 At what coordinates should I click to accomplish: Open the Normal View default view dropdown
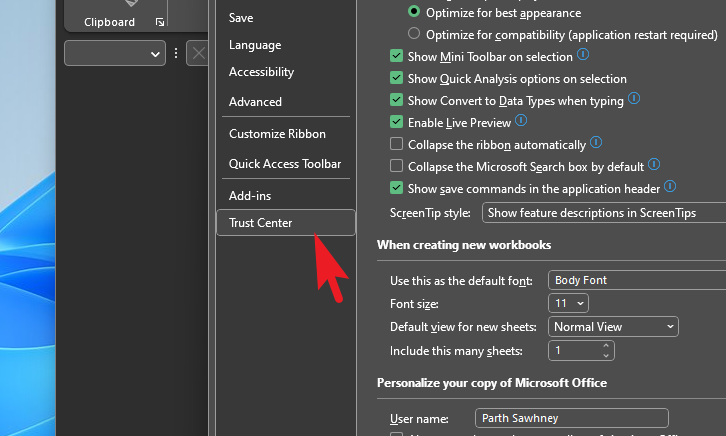(x=613, y=327)
